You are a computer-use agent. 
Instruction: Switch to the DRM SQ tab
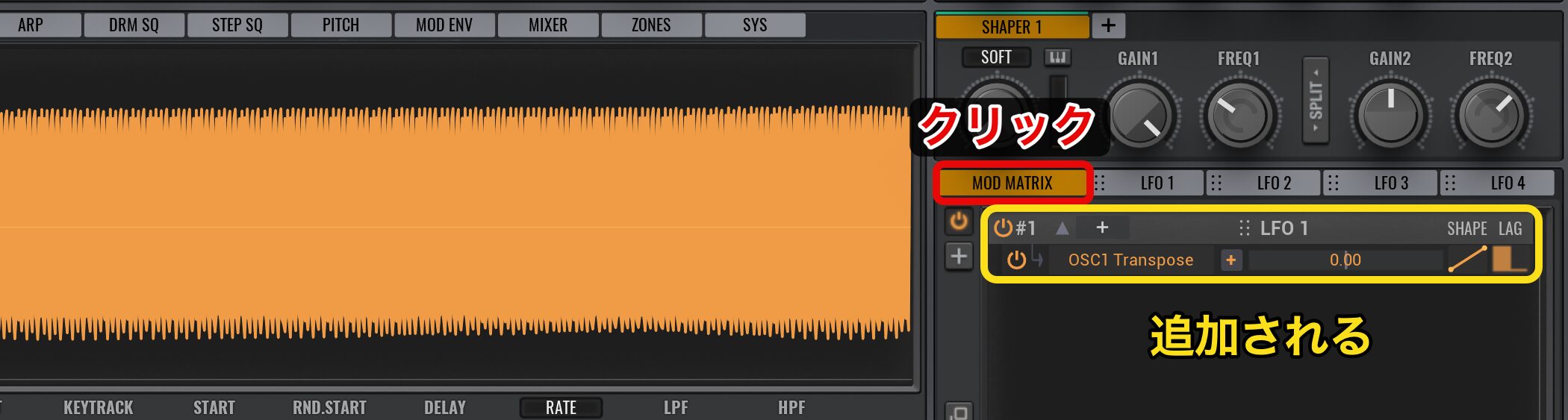pos(134,25)
